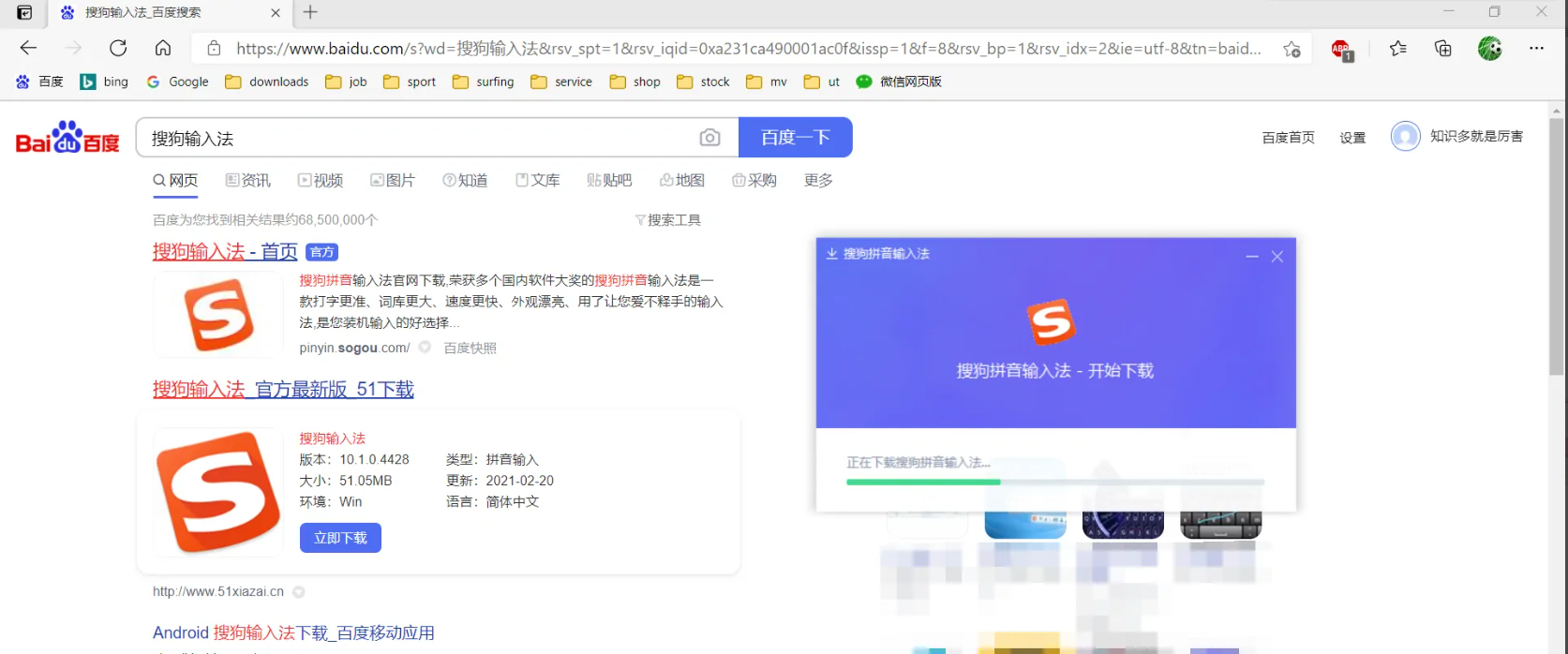Switch to the 采购 tab
This screenshot has height=654, width=1568.
pyautogui.click(x=754, y=180)
